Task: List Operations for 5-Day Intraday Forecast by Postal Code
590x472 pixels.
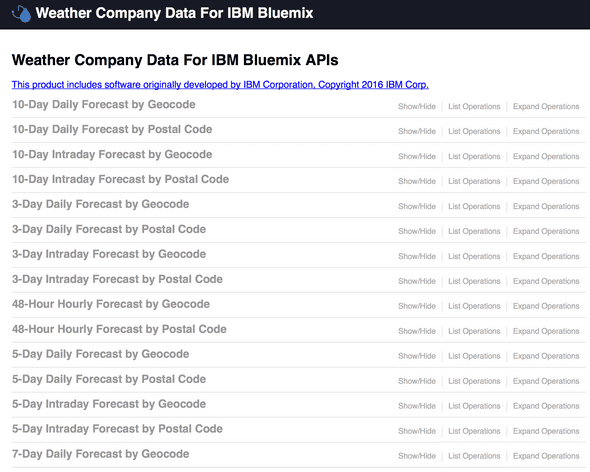Action: coord(474,431)
